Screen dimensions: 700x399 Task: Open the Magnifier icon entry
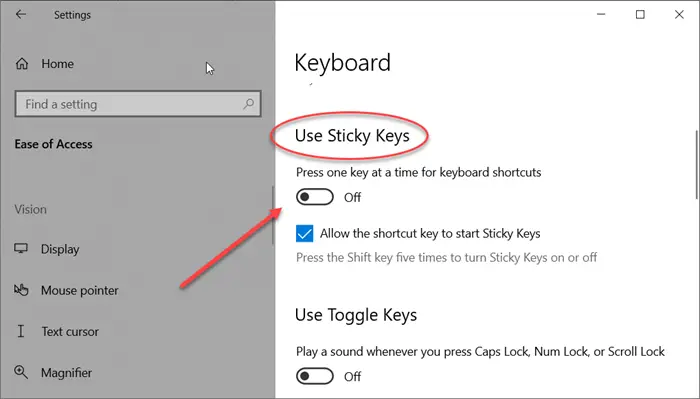(x=21, y=372)
